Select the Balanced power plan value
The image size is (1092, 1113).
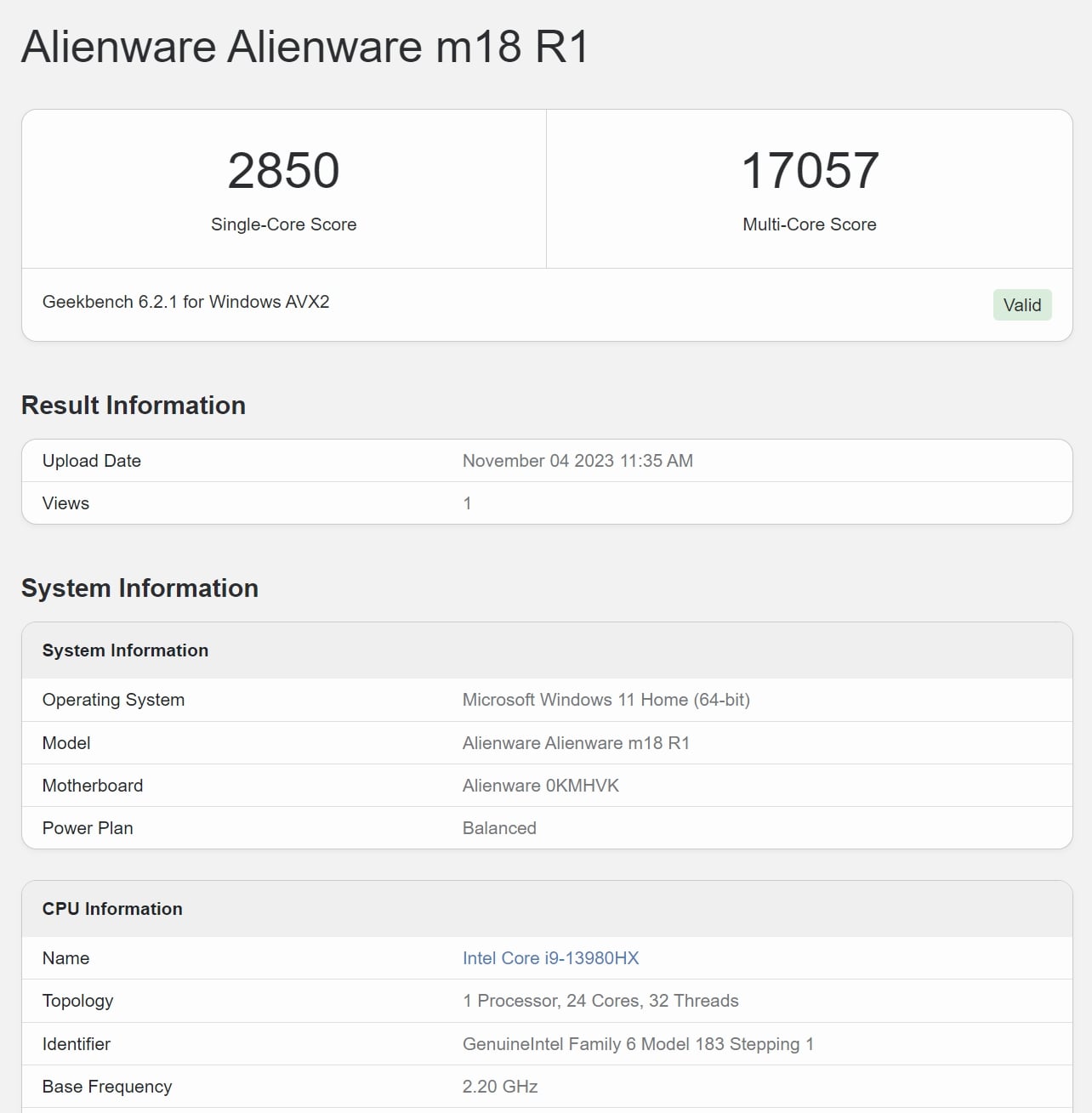[499, 828]
